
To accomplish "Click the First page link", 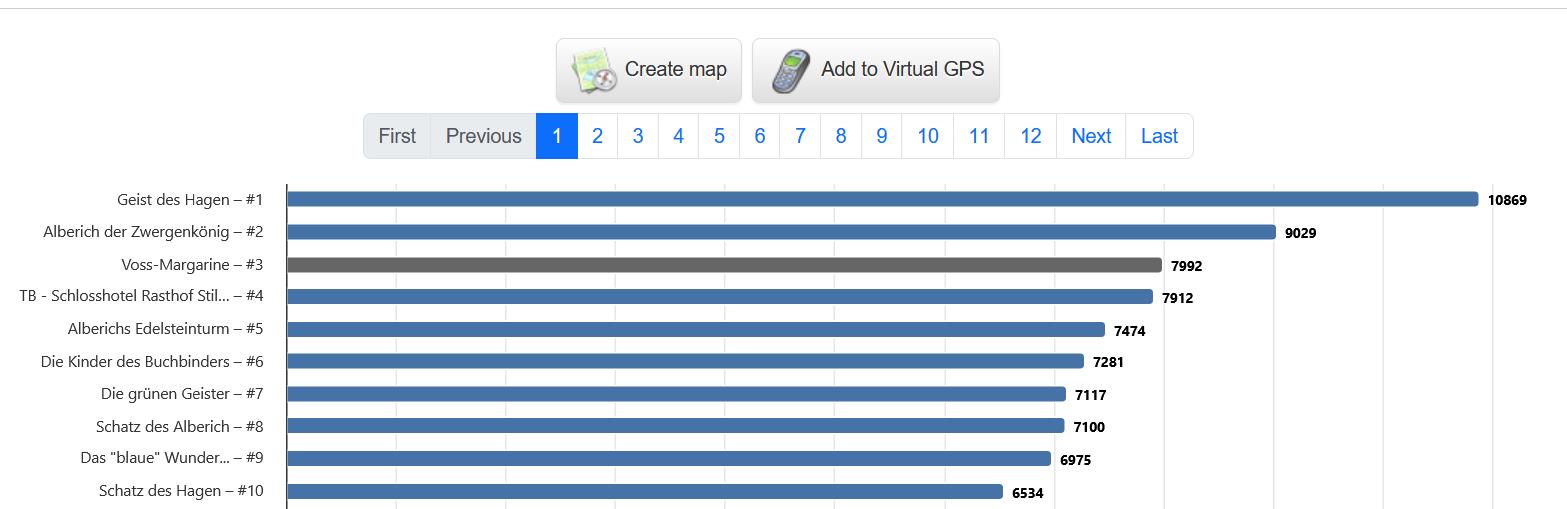I will (x=397, y=136).
